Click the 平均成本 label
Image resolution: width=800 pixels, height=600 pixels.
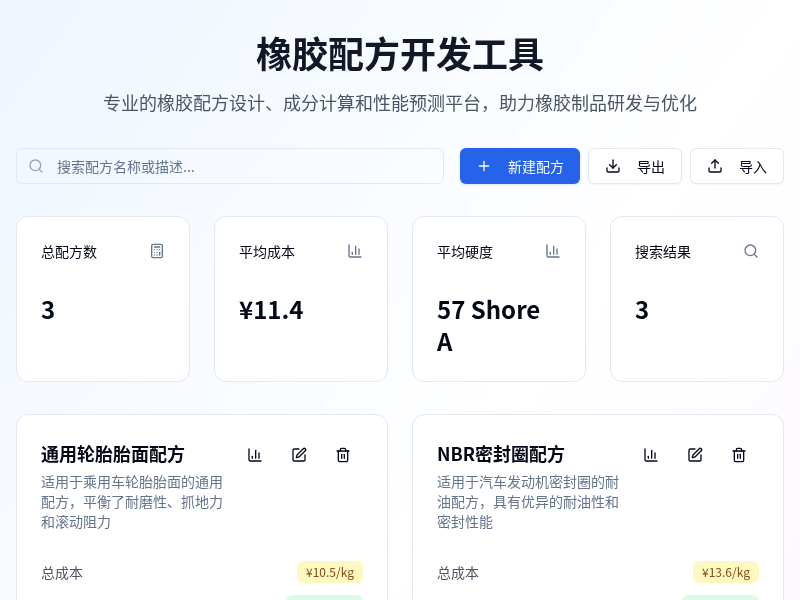click(x=267, y=252)
